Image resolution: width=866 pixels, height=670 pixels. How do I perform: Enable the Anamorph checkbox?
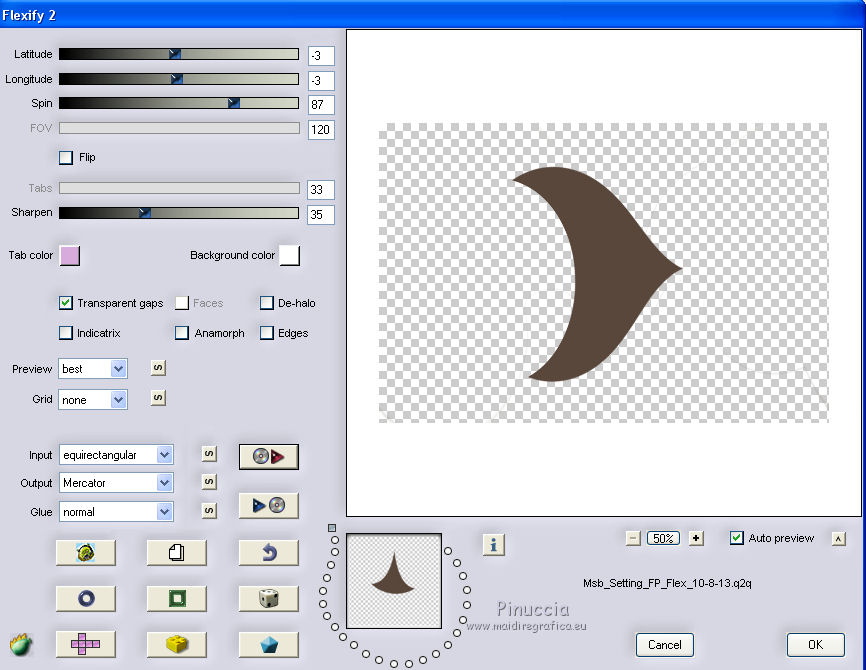click(182, 333)
